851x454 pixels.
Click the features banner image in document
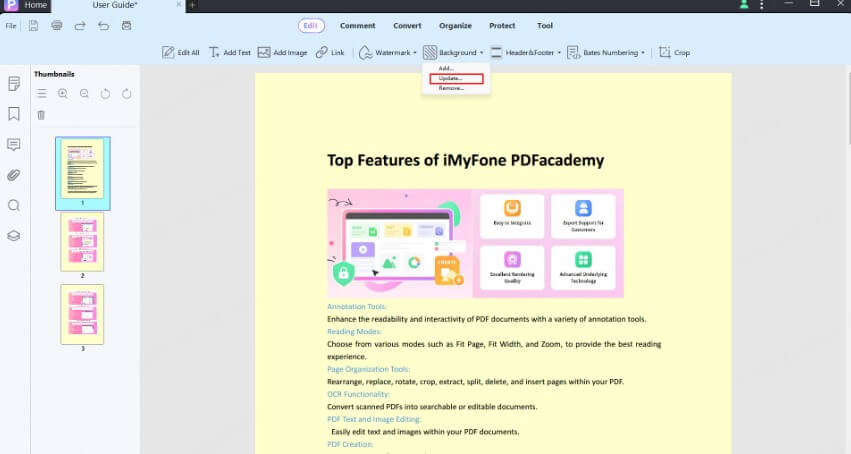[475, 243]
